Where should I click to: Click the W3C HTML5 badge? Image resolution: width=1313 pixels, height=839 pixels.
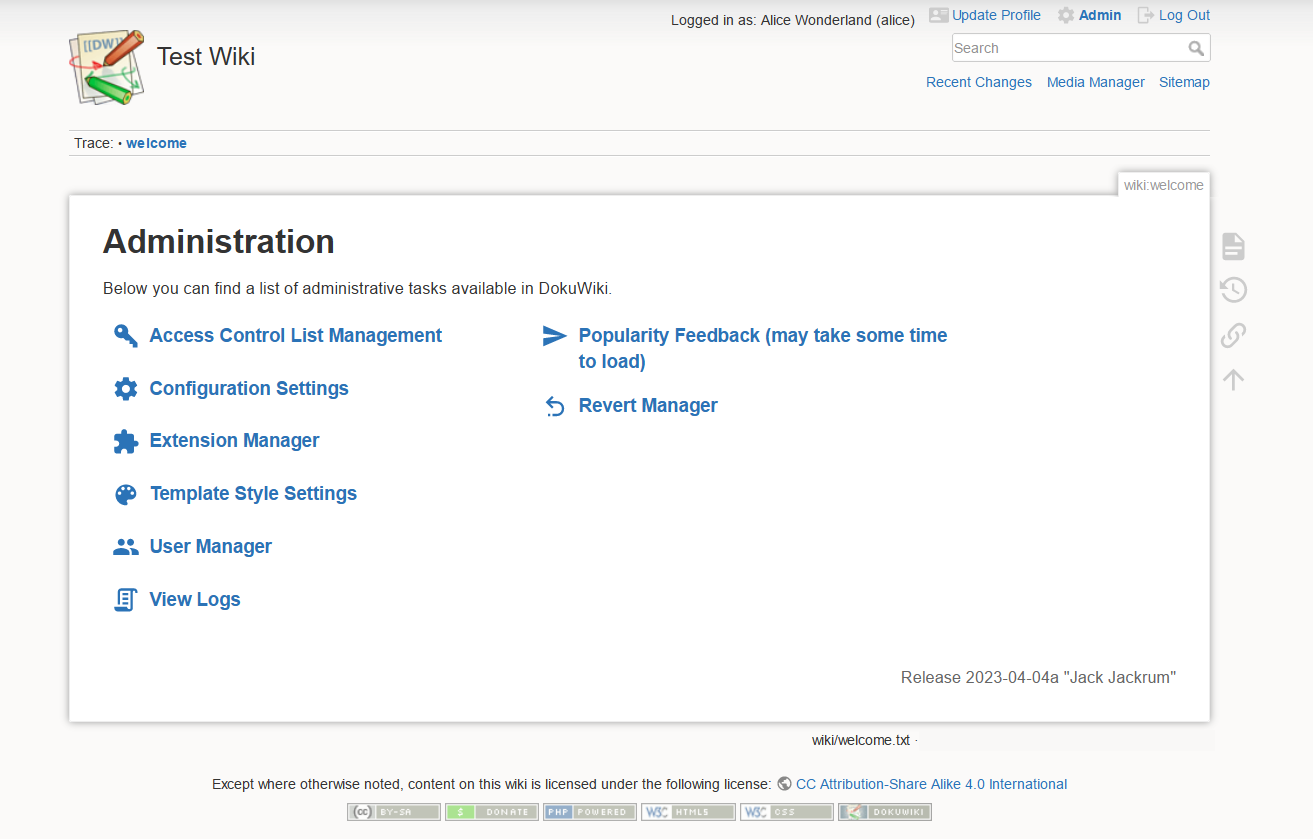[688, 812]
